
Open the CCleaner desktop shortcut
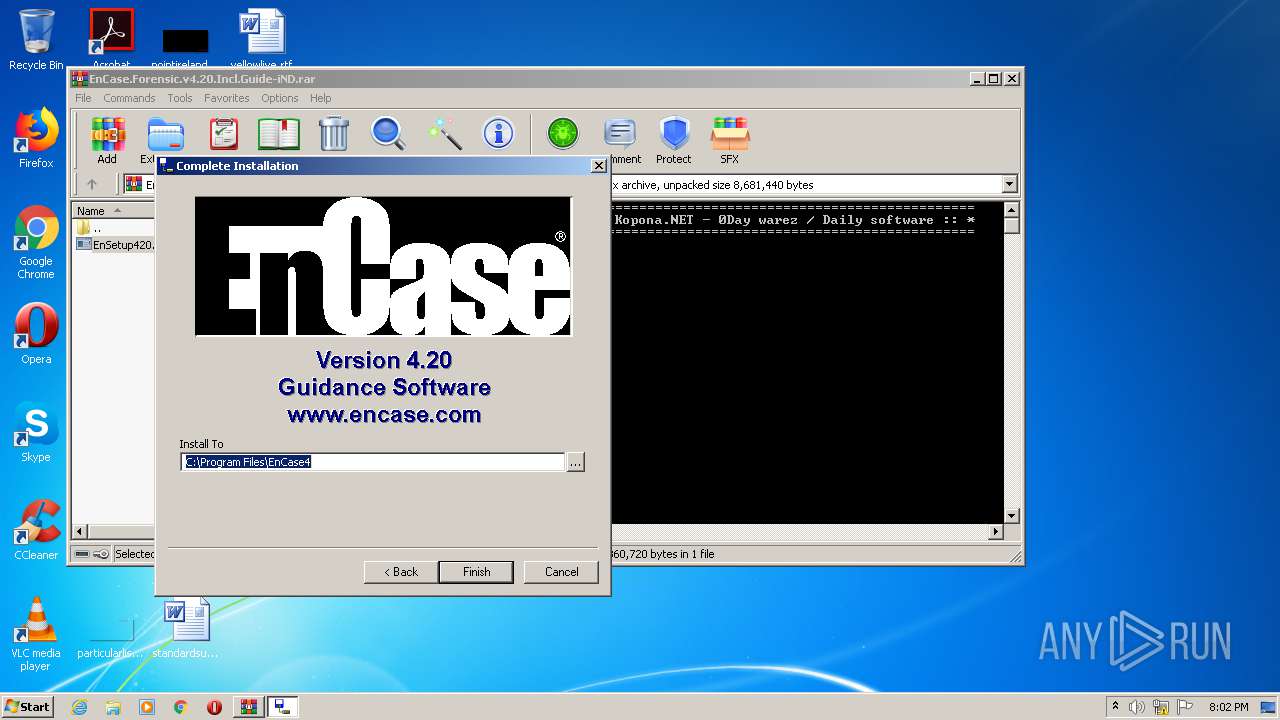click(x=36, y=530)
